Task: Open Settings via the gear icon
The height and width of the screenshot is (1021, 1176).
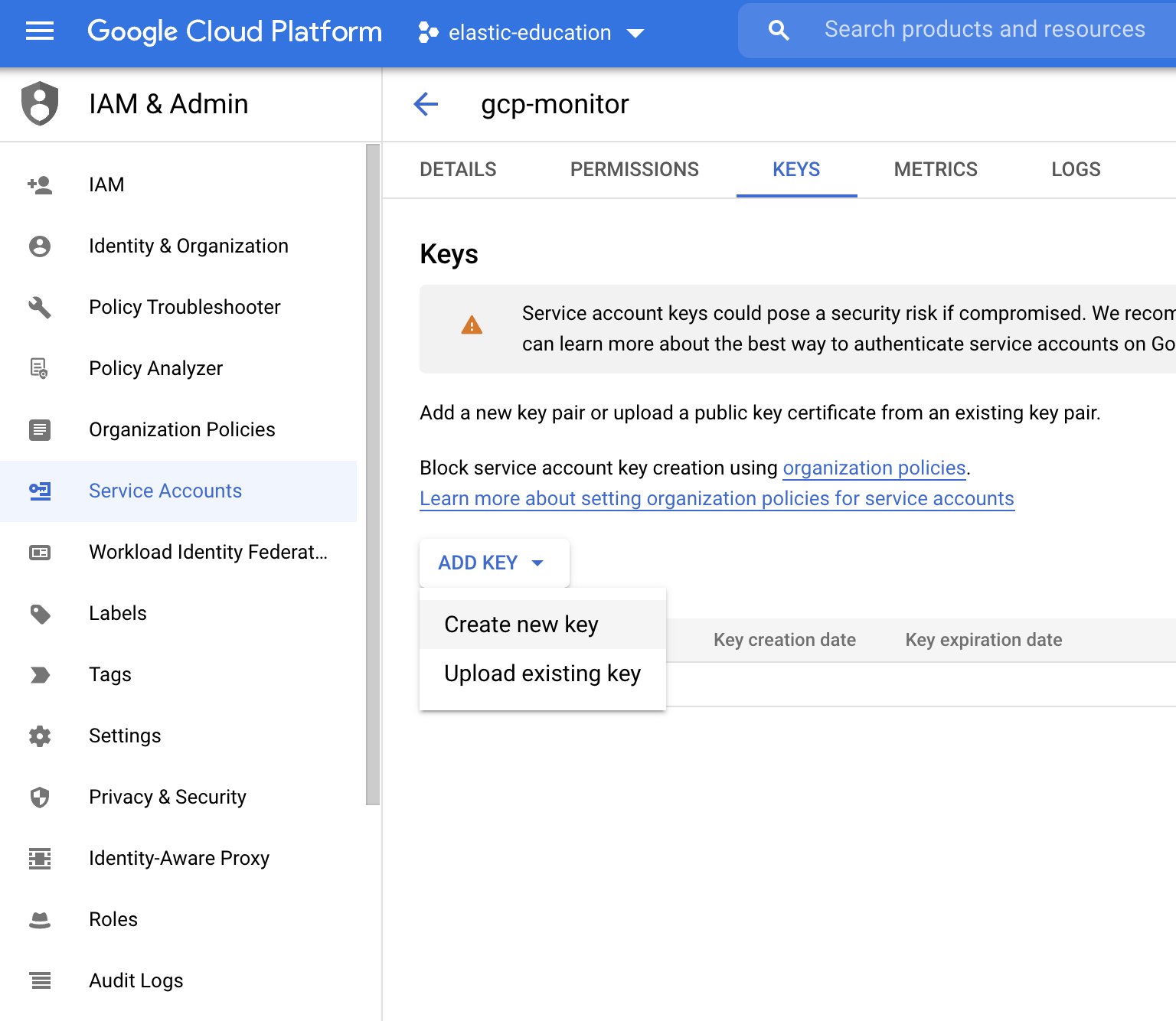Action: 39,736
